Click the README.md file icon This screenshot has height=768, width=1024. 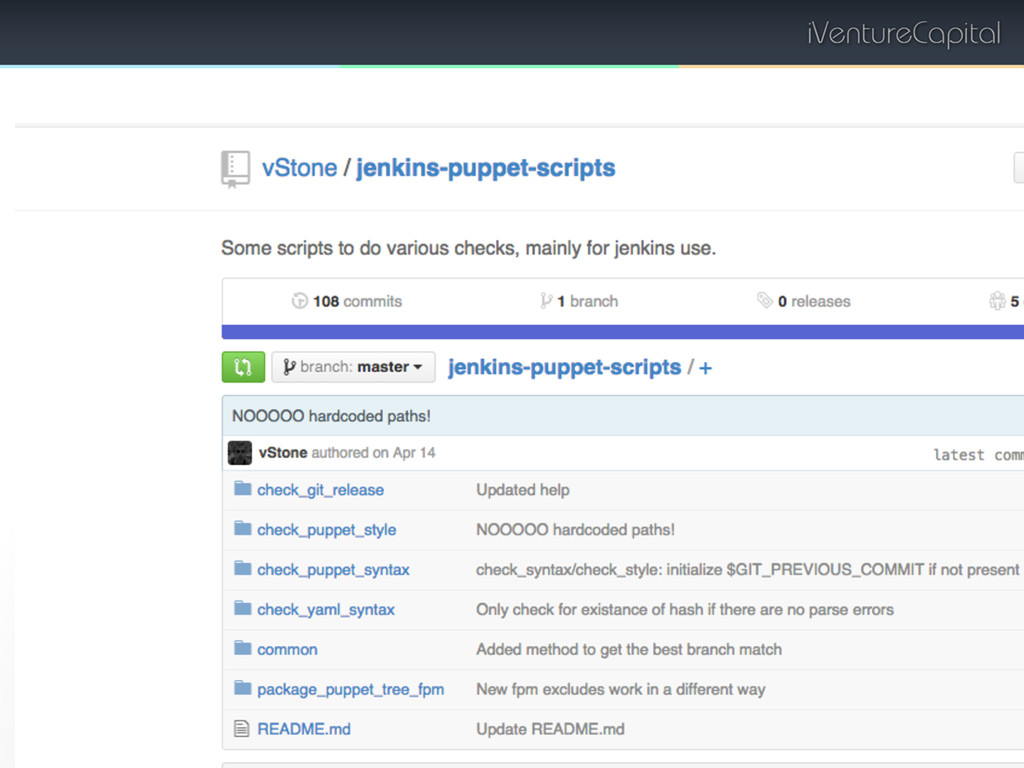[241, 728]
